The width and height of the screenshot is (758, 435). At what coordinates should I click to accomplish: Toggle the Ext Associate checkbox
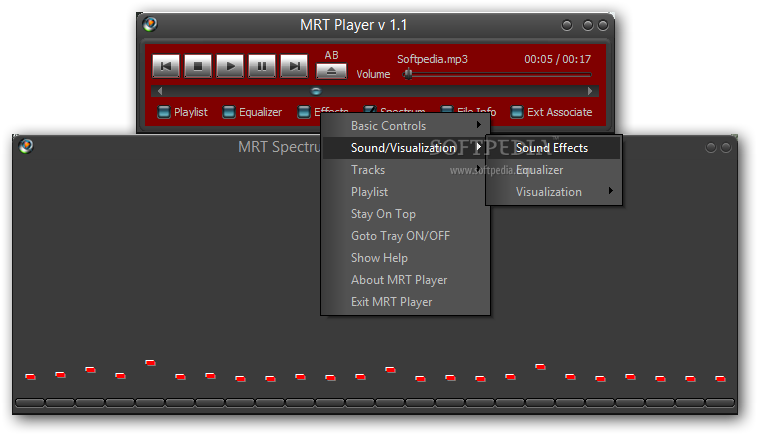(x=517, y=112)
